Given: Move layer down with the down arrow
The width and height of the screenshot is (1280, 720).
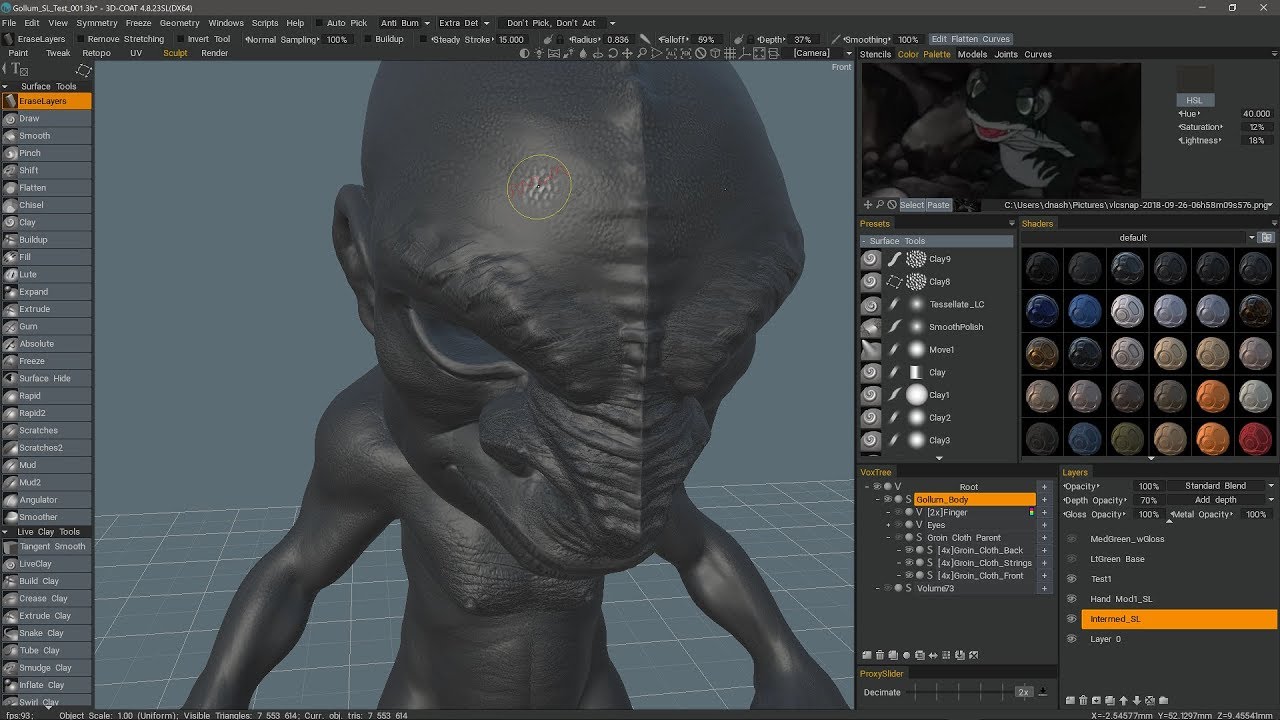Looking at the screenshot, I should click(x=1136, y=700).
